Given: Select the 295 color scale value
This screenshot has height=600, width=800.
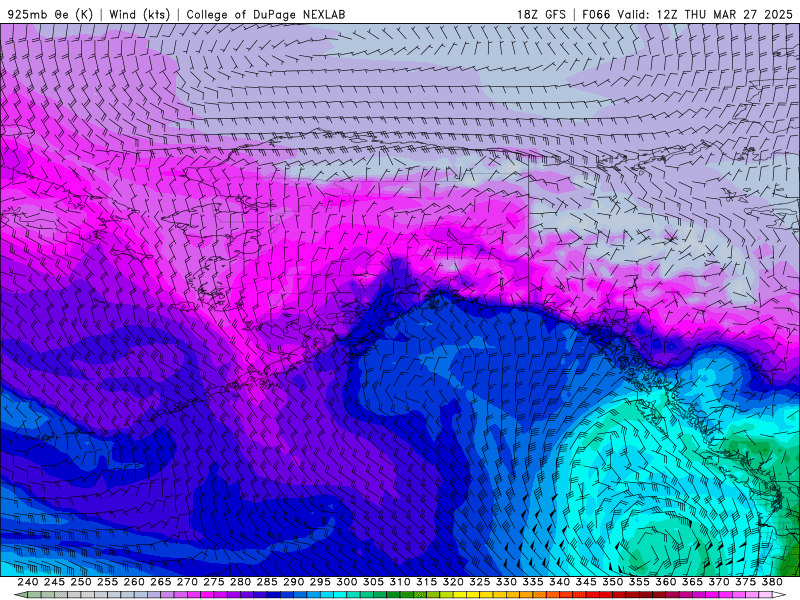Looking at the screenshot, I should (319, 582).
